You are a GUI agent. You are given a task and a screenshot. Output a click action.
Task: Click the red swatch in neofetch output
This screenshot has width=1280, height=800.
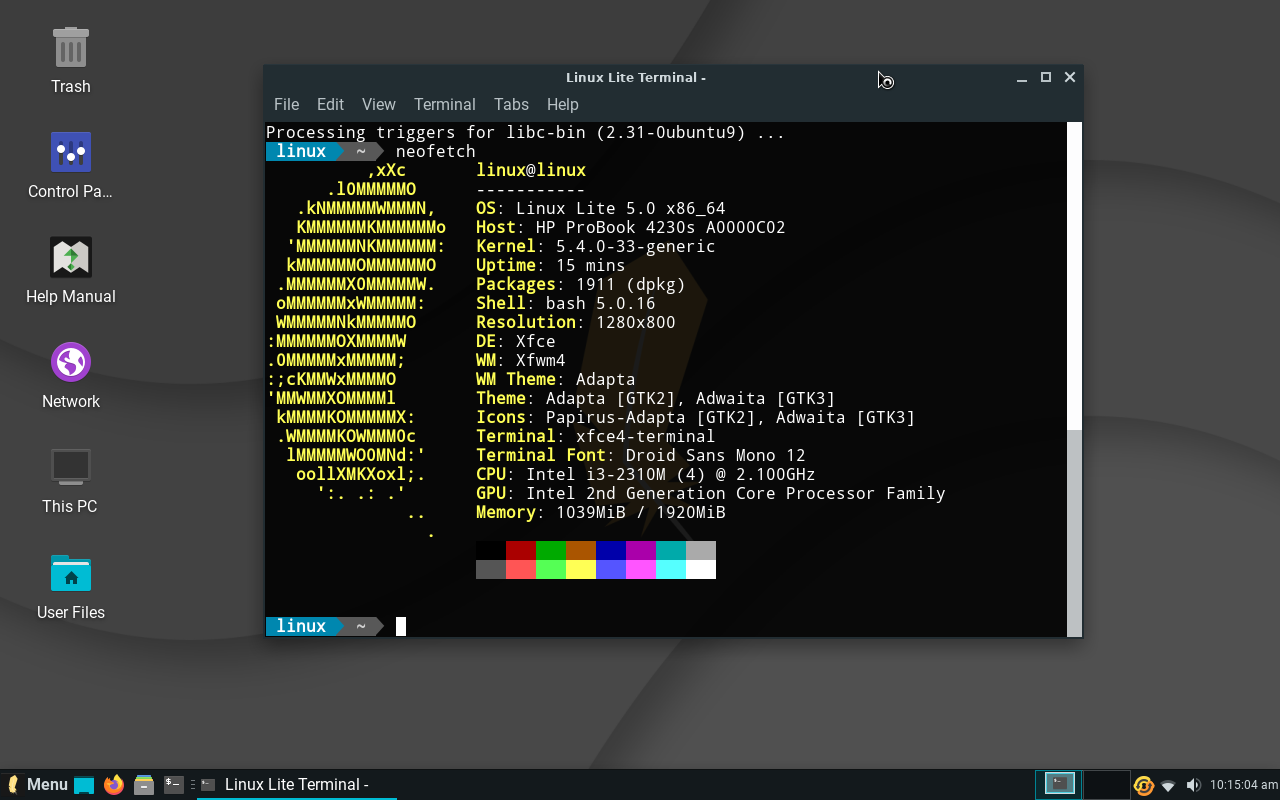tap(520, 549)
